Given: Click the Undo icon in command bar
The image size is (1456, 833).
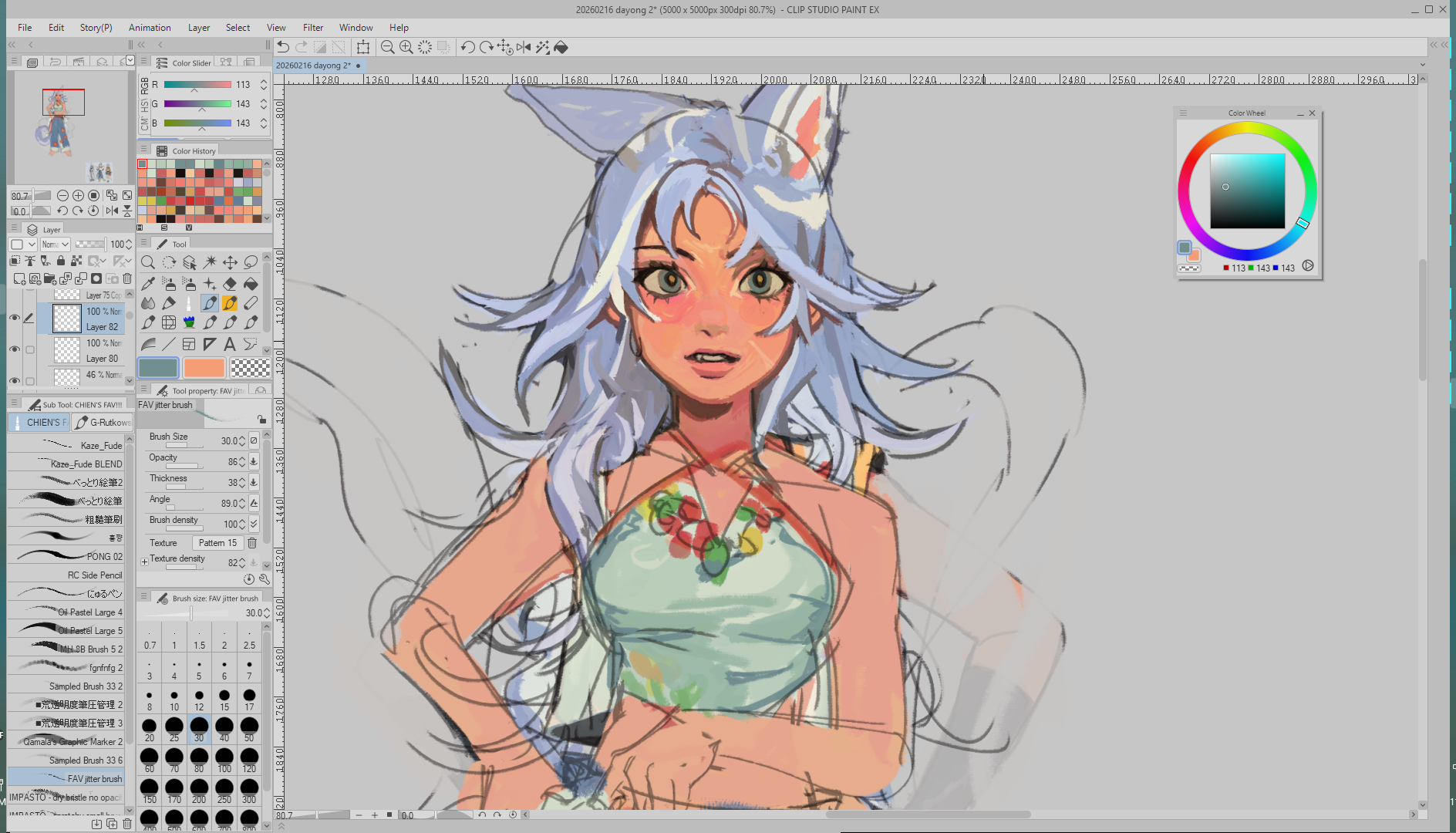Looking at the screenshot, I should click(283, 48).
